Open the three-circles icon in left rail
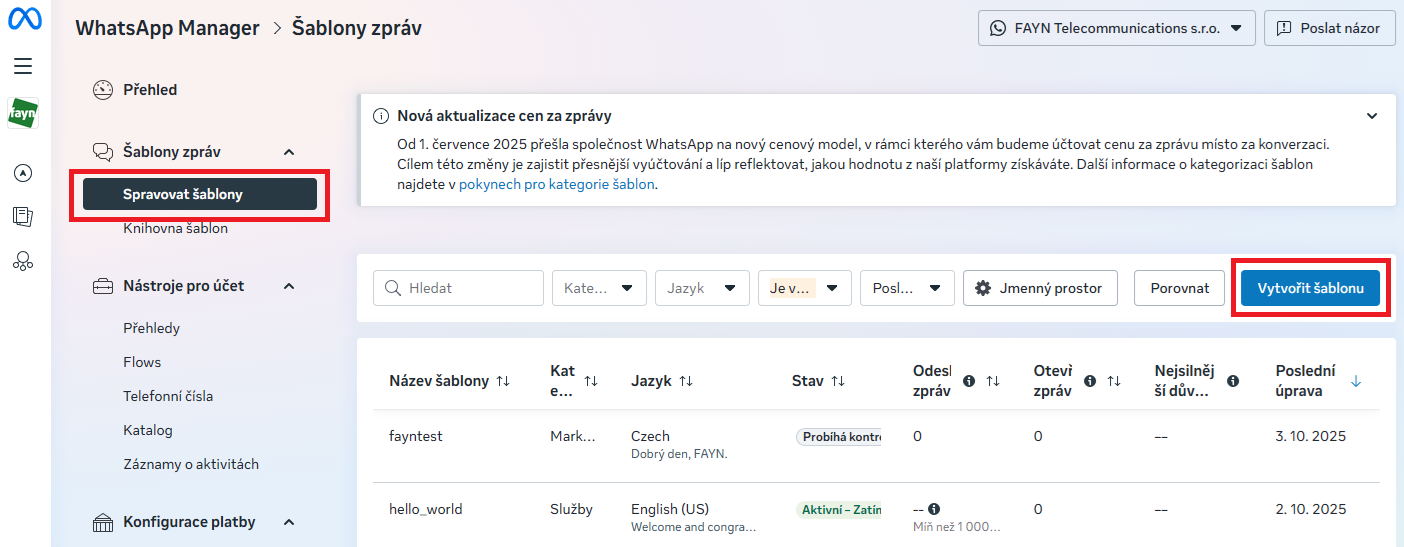This screenshot has width=1404, height=547. click(x=23, y=261)
